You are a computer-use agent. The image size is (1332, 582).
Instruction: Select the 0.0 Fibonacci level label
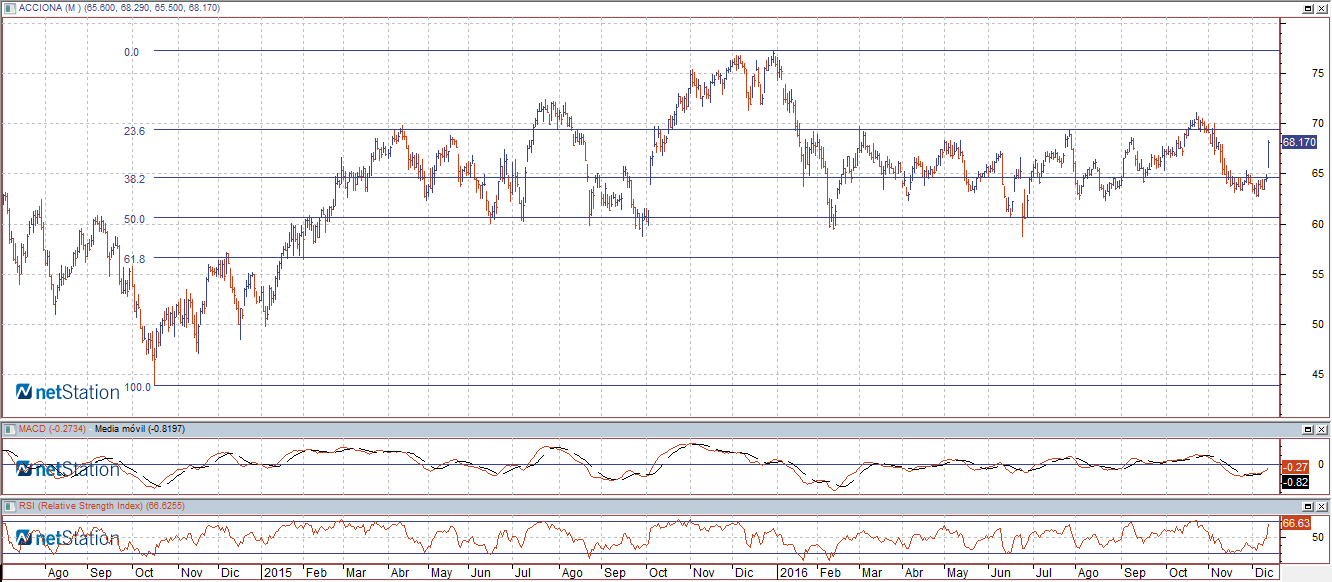click(131, 51)
